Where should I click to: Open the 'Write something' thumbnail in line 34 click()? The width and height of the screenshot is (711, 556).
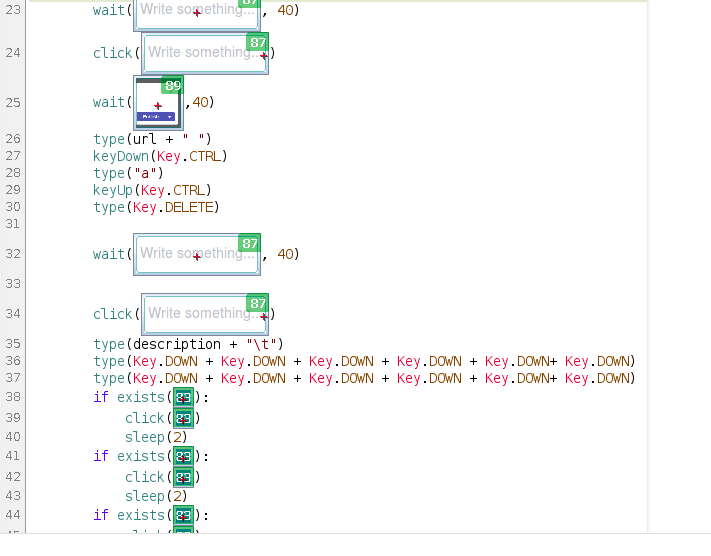coord(205,314)
